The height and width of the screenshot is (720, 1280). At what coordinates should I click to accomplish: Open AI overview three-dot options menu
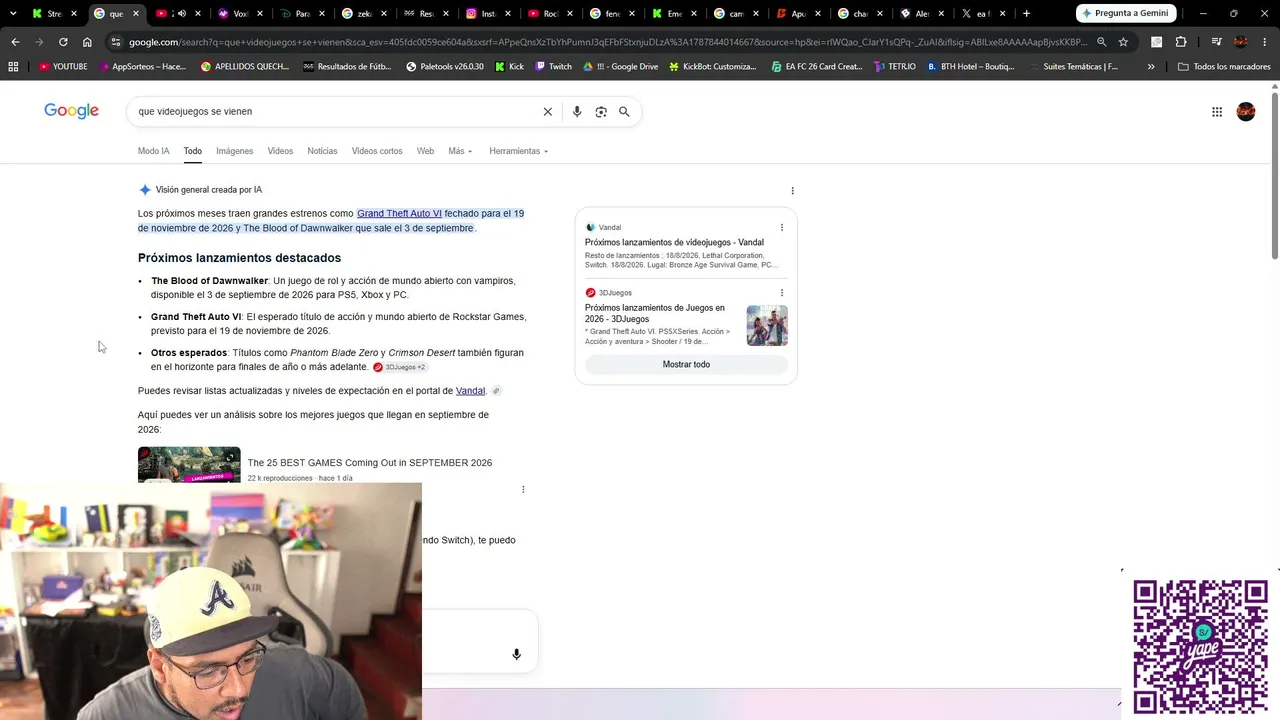click(x=792, y=191)
